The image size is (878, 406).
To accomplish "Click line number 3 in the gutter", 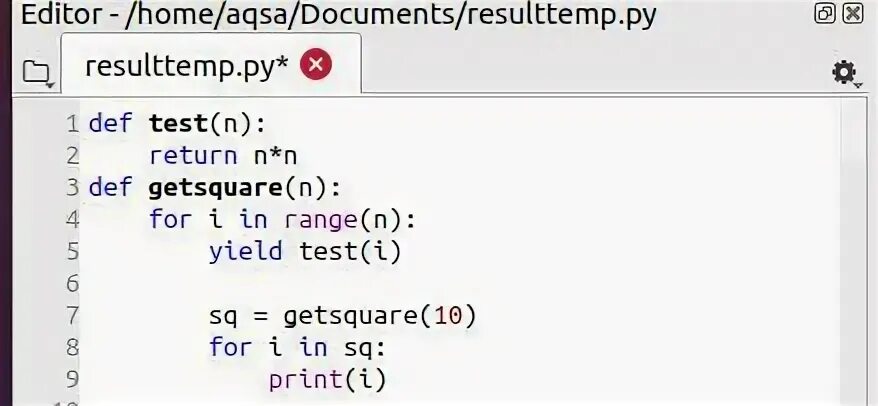I will click(x=72, y=187).
